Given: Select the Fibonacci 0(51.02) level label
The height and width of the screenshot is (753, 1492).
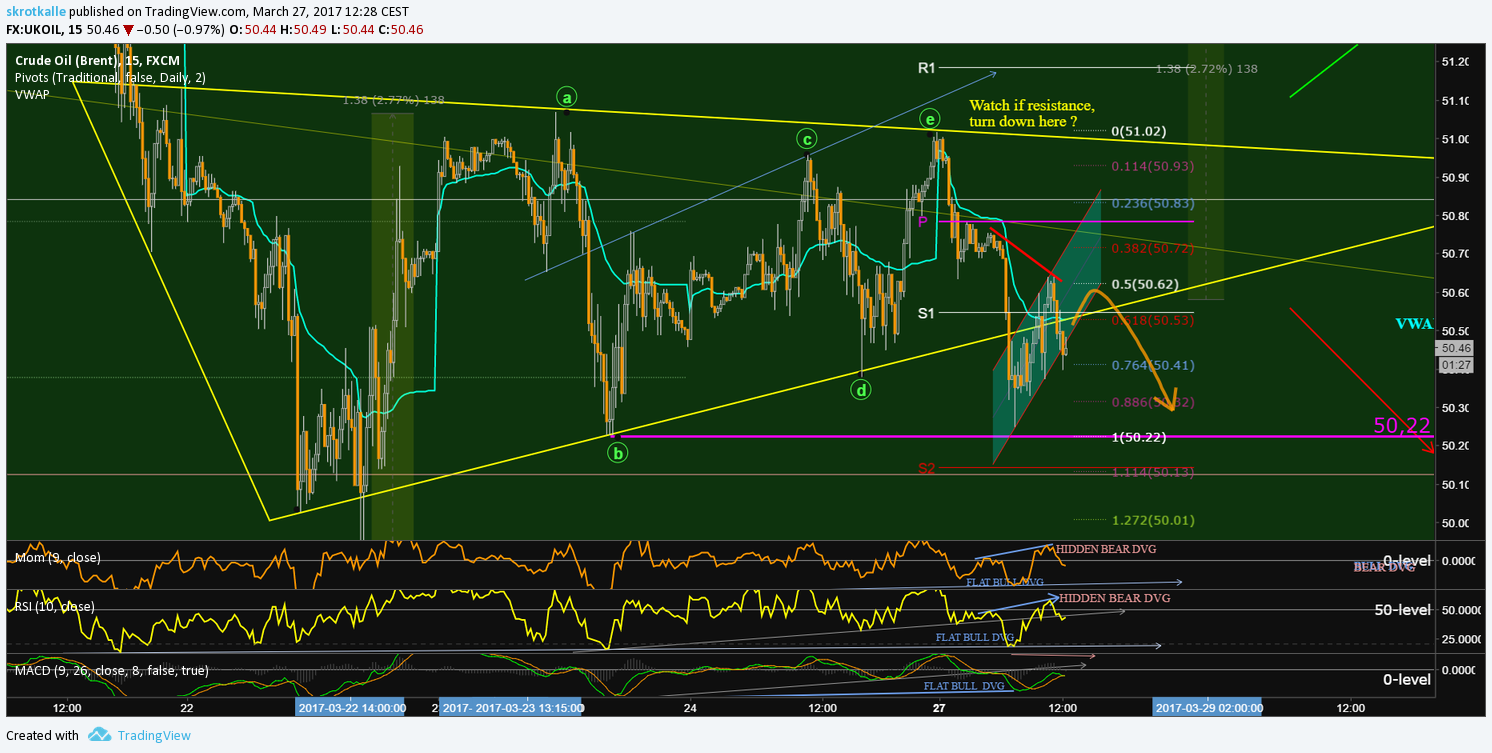Looking at the screenshot, I should 1139,131.
